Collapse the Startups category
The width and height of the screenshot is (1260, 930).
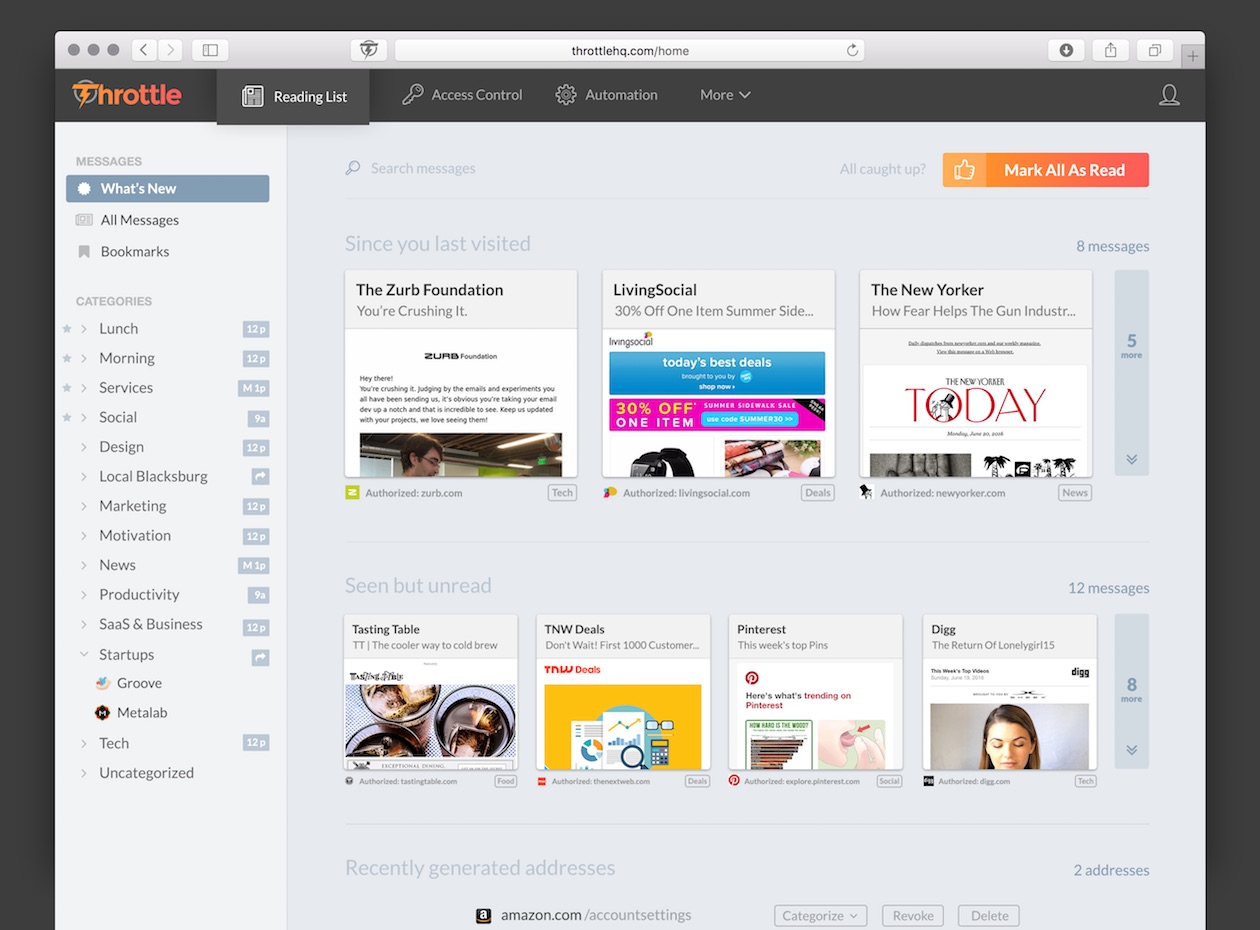pos(84,655)
